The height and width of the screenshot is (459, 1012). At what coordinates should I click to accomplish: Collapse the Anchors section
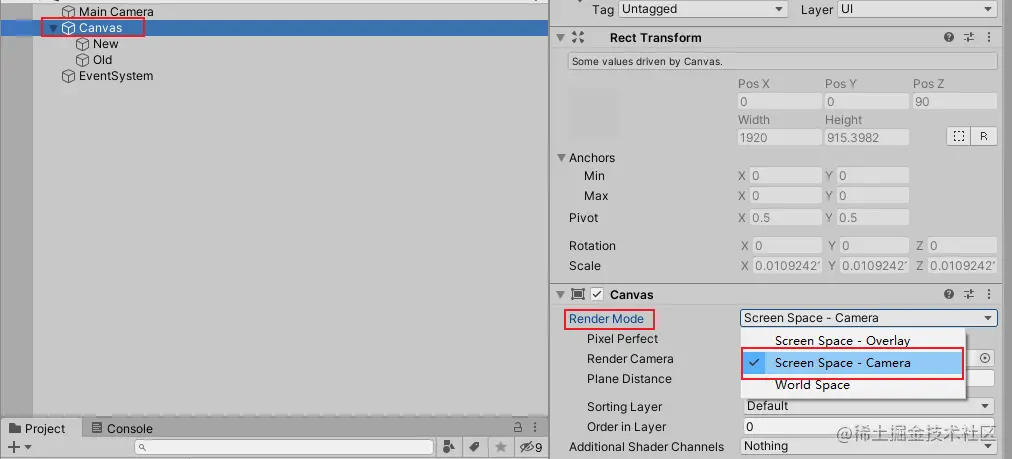562,158
